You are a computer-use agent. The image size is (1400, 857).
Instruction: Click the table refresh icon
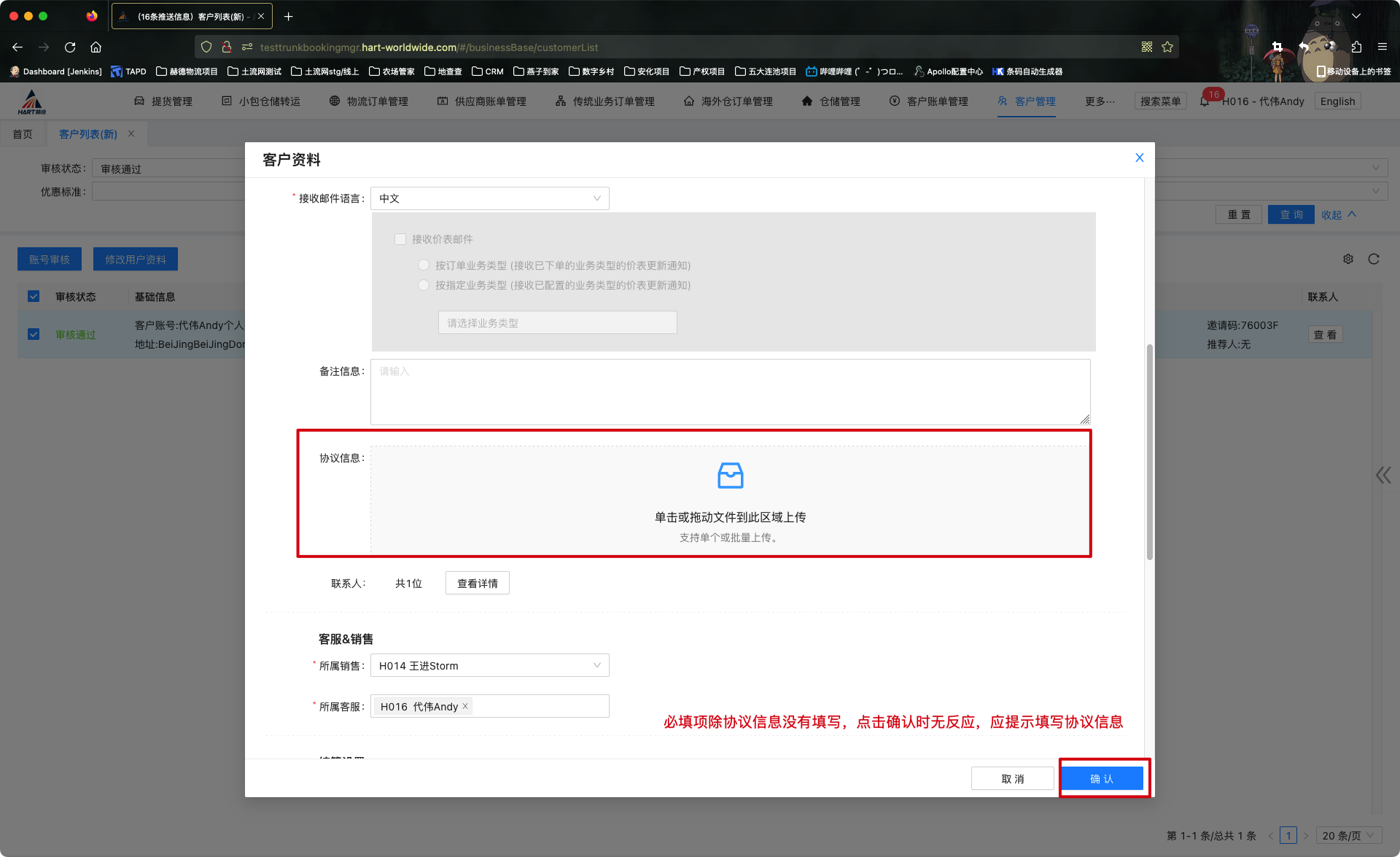point(1374,259)
